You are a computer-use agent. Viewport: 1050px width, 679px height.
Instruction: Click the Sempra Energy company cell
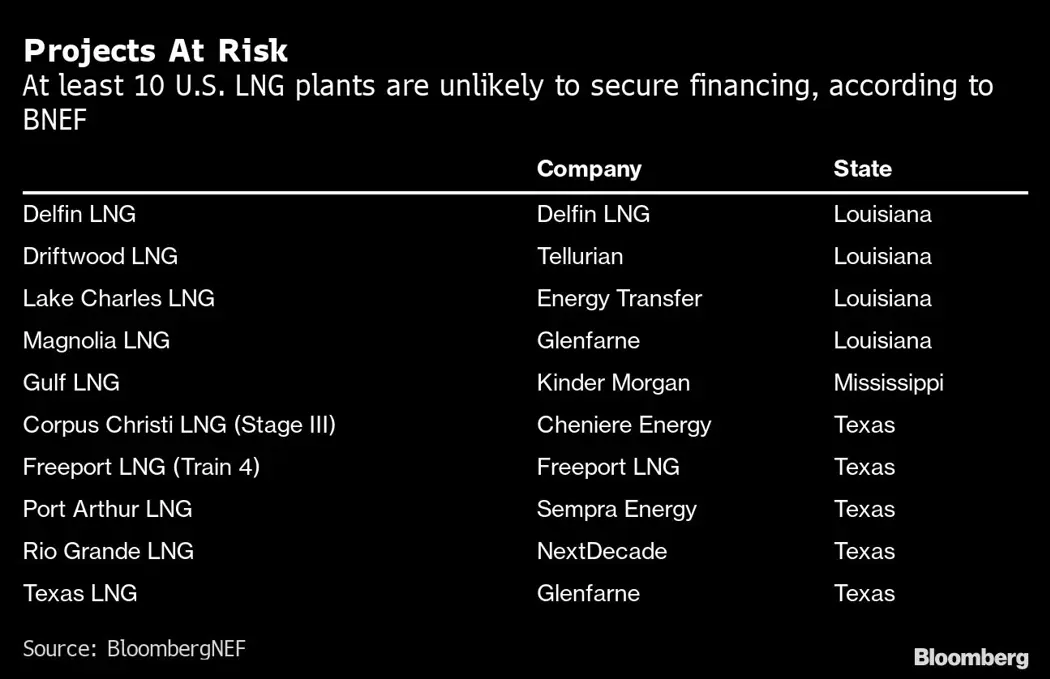tap(616, 508)
